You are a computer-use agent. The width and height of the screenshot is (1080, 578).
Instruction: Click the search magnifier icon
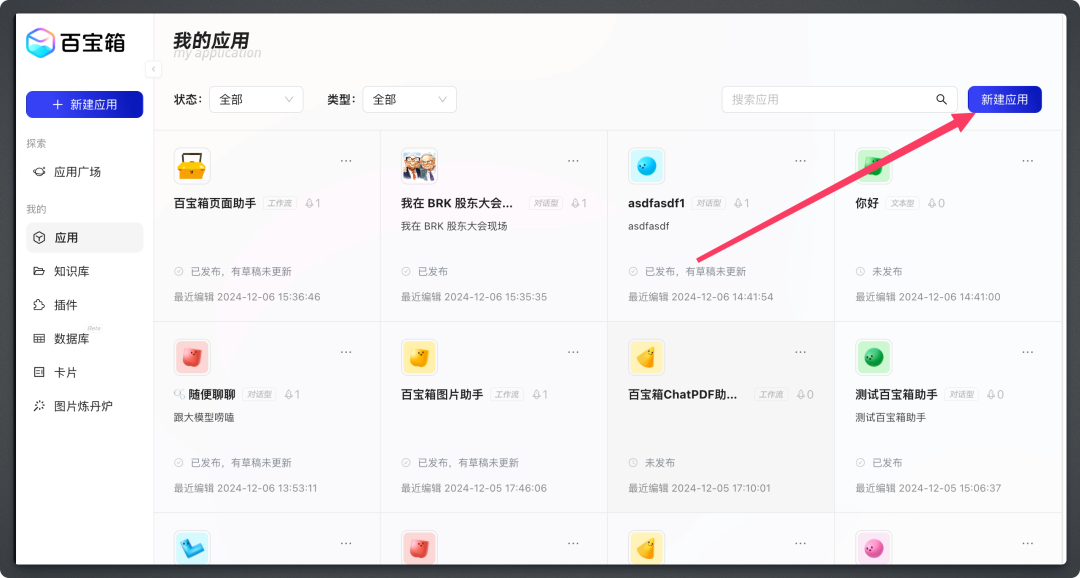(x=942, y=99)
